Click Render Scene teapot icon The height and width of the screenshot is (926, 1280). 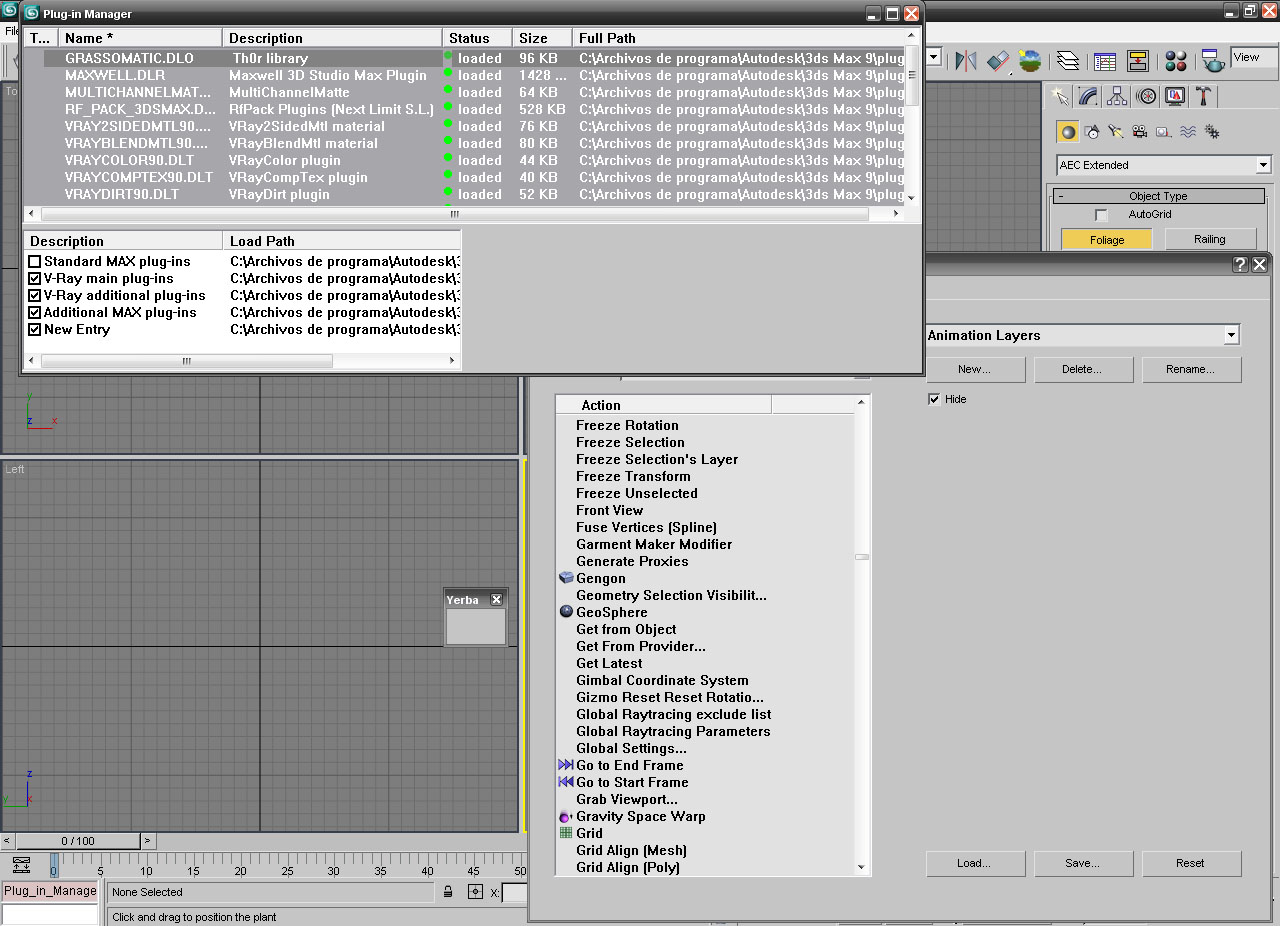pos(1214,61)
